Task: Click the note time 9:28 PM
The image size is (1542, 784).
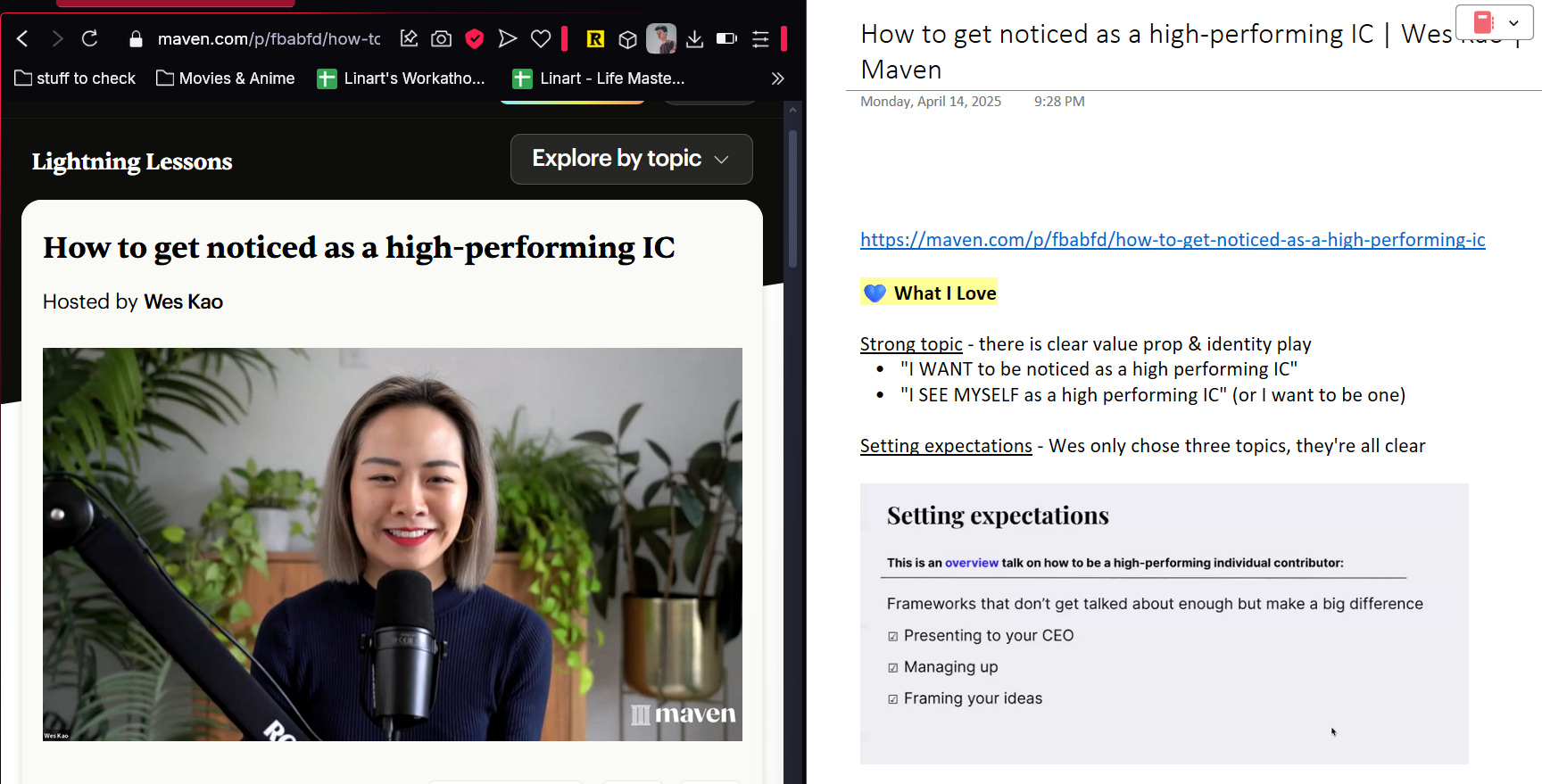Action: (x=1059, y=102)
